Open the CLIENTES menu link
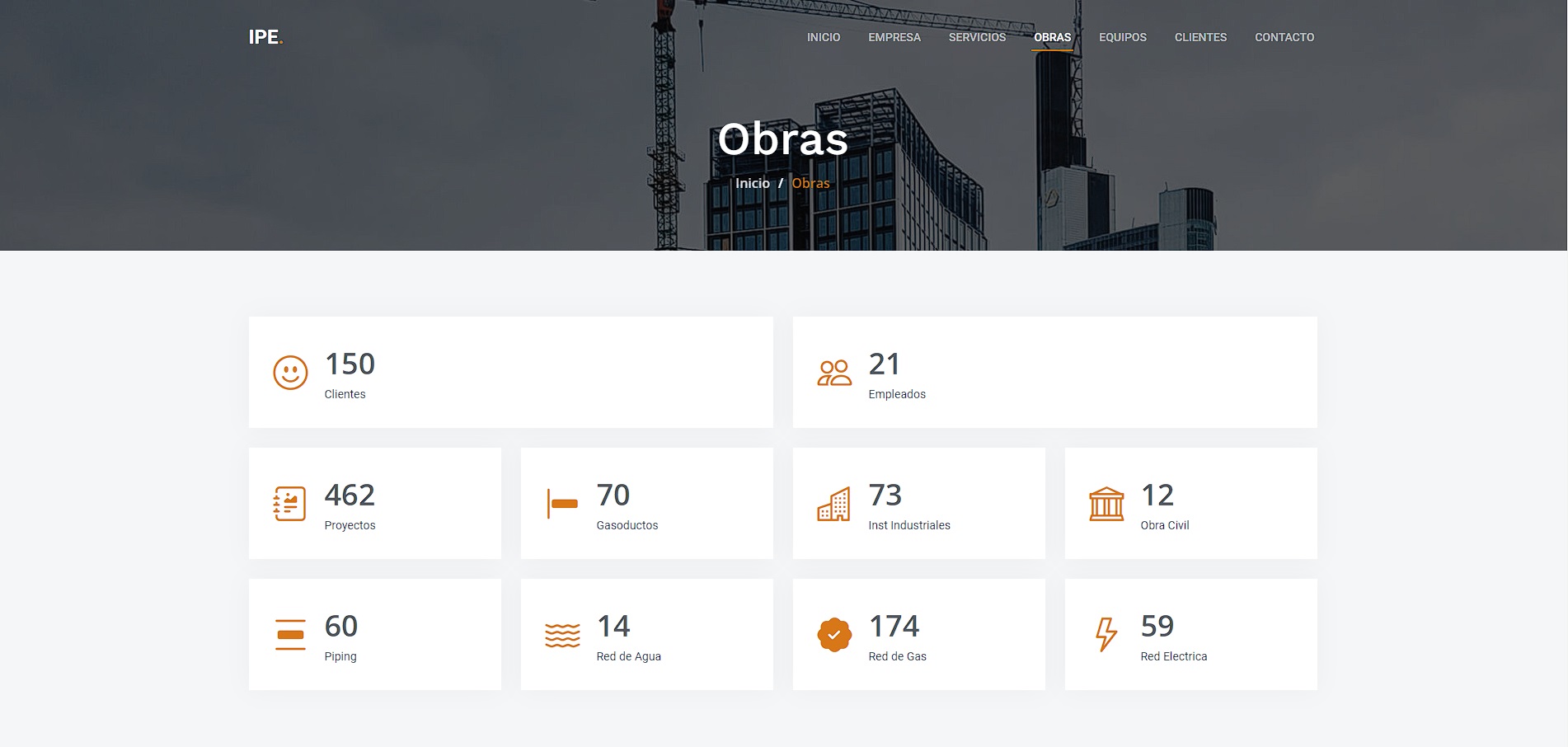Screen dimensions: 1568x747 [1200, 37]
